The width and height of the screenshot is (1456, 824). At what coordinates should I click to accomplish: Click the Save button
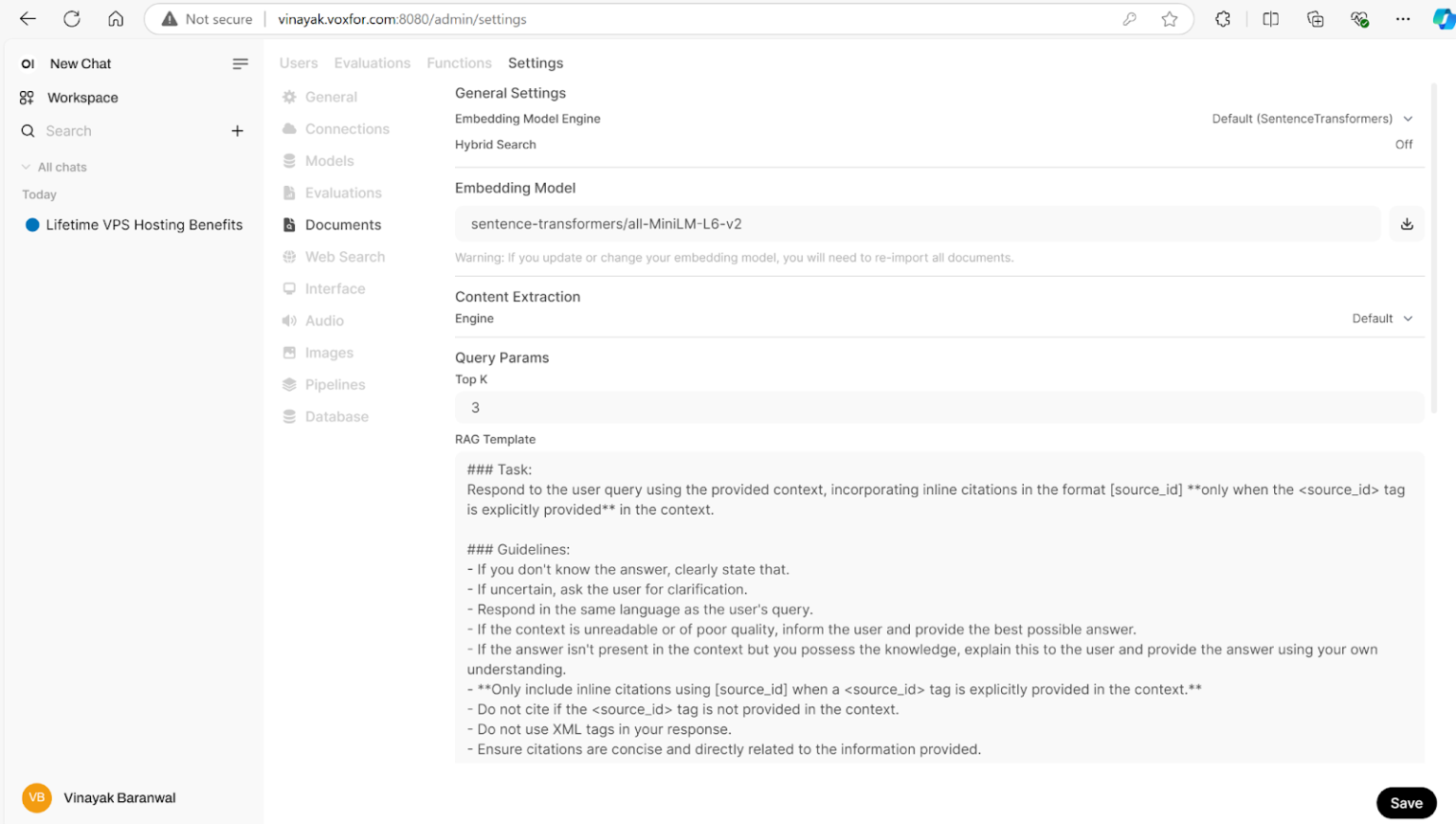(x=1406, y=802)
